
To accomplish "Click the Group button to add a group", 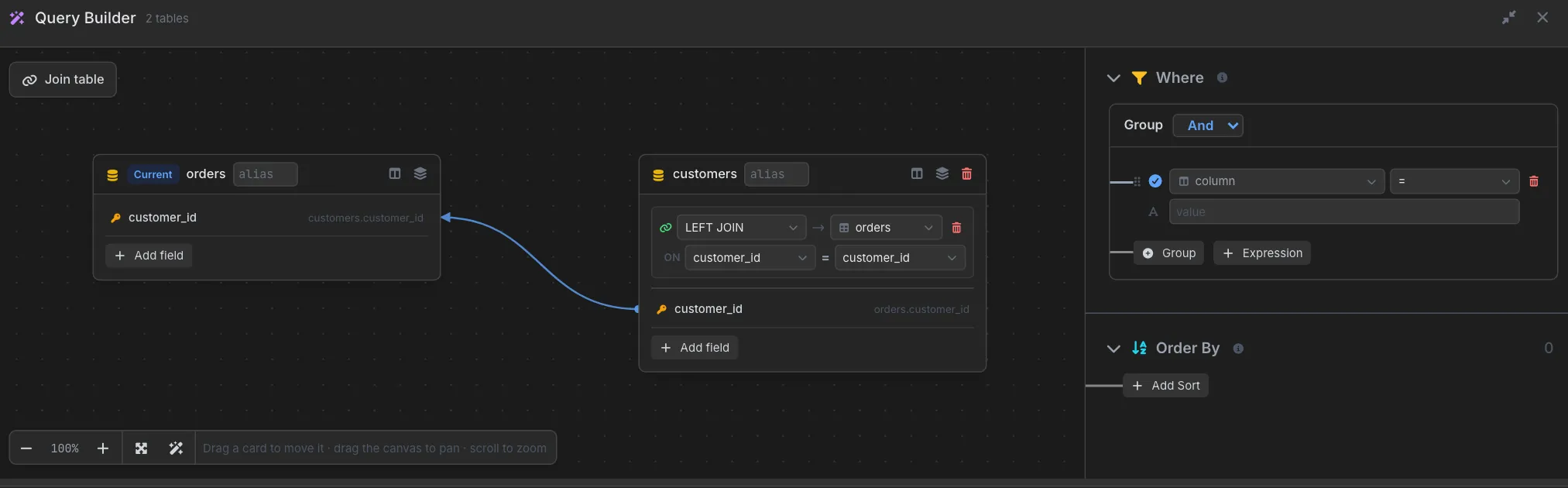I will (x=1168, y=253).
